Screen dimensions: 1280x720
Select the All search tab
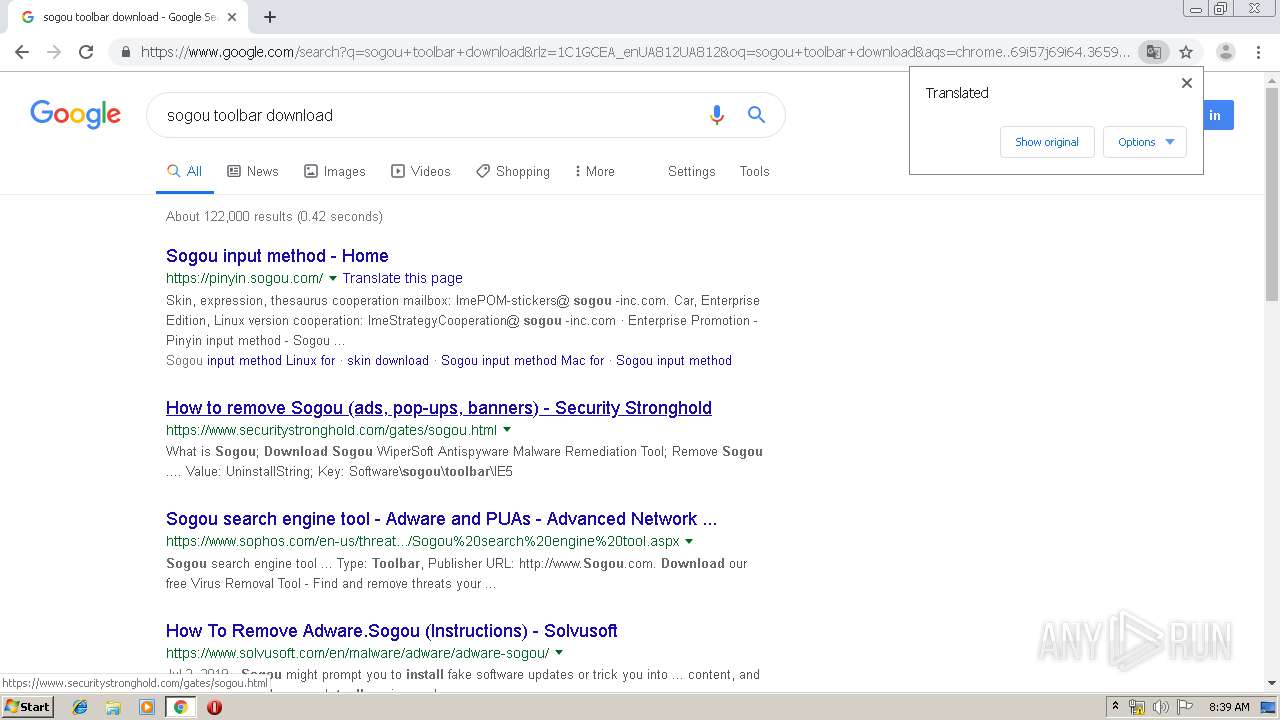[185, 172]
